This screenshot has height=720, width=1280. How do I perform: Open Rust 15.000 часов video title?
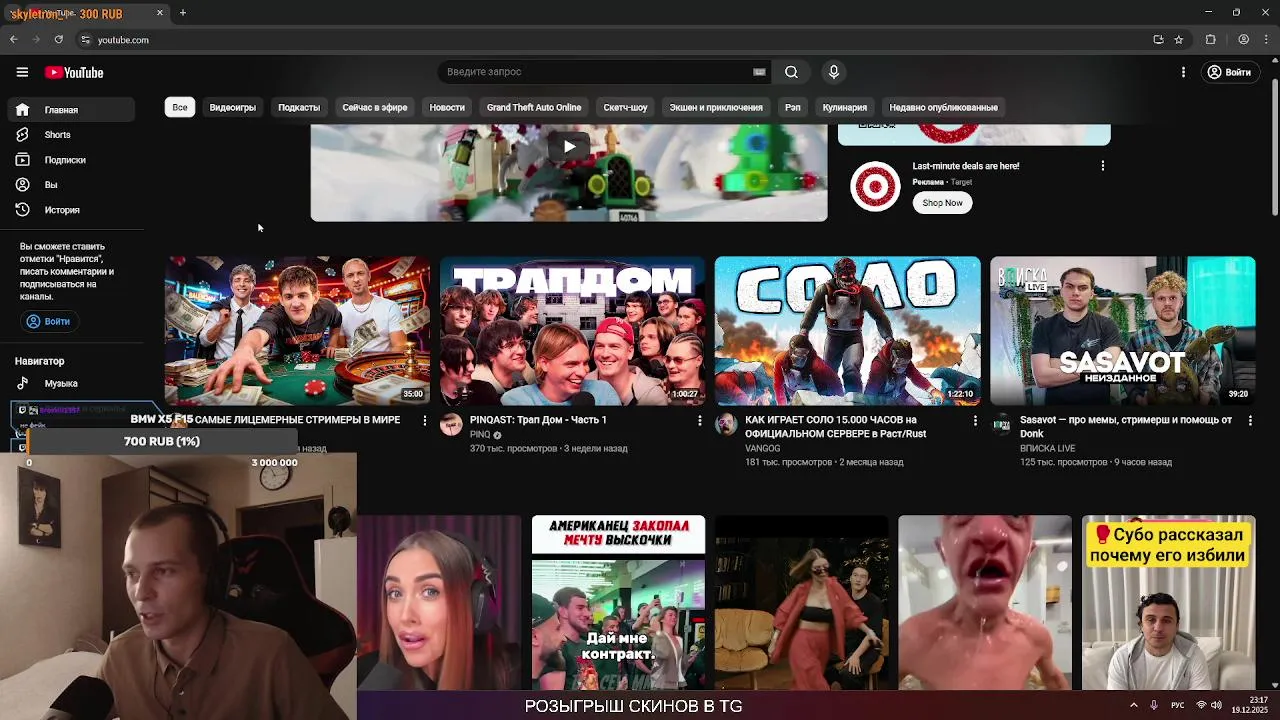pyautogui.click(x=836, y=427)
